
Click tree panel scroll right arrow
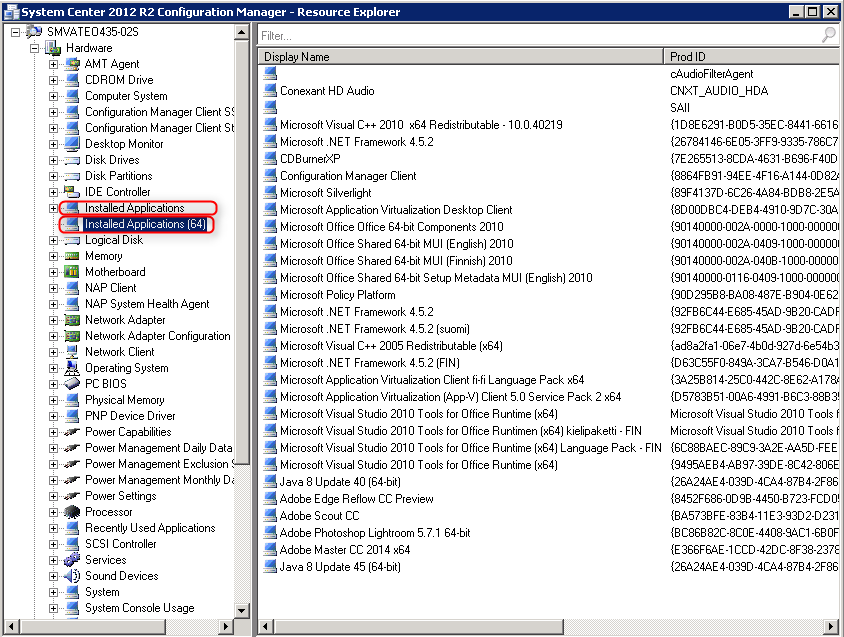[226, 626]
